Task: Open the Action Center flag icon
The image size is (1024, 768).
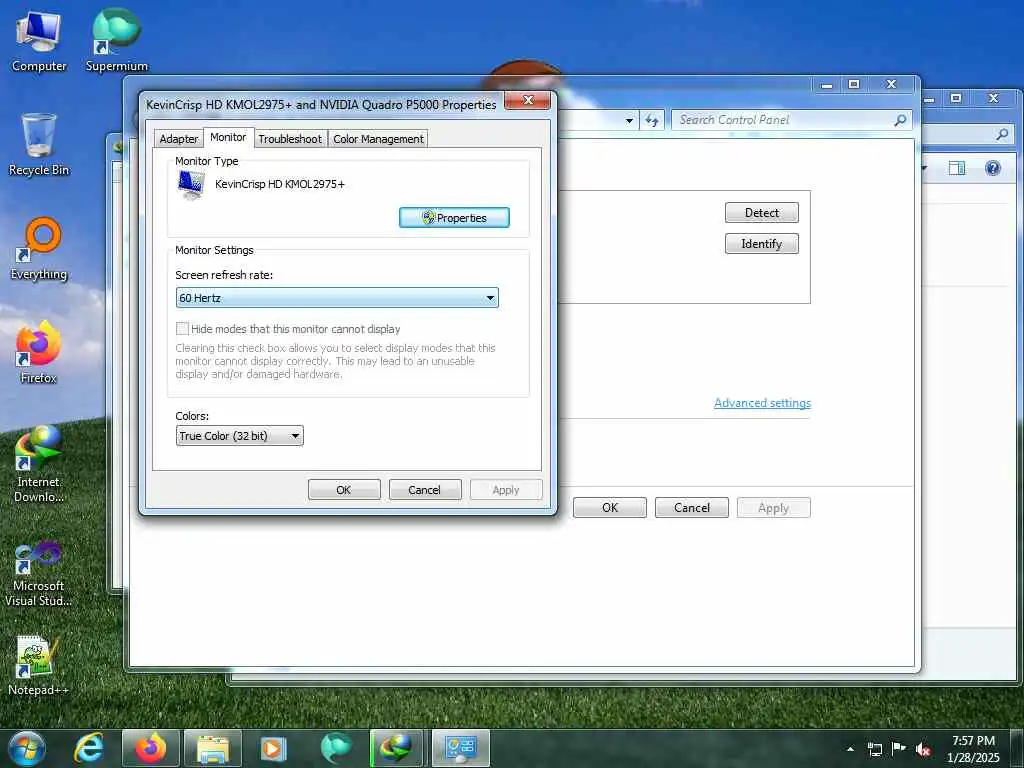Action: coord(899,748)
